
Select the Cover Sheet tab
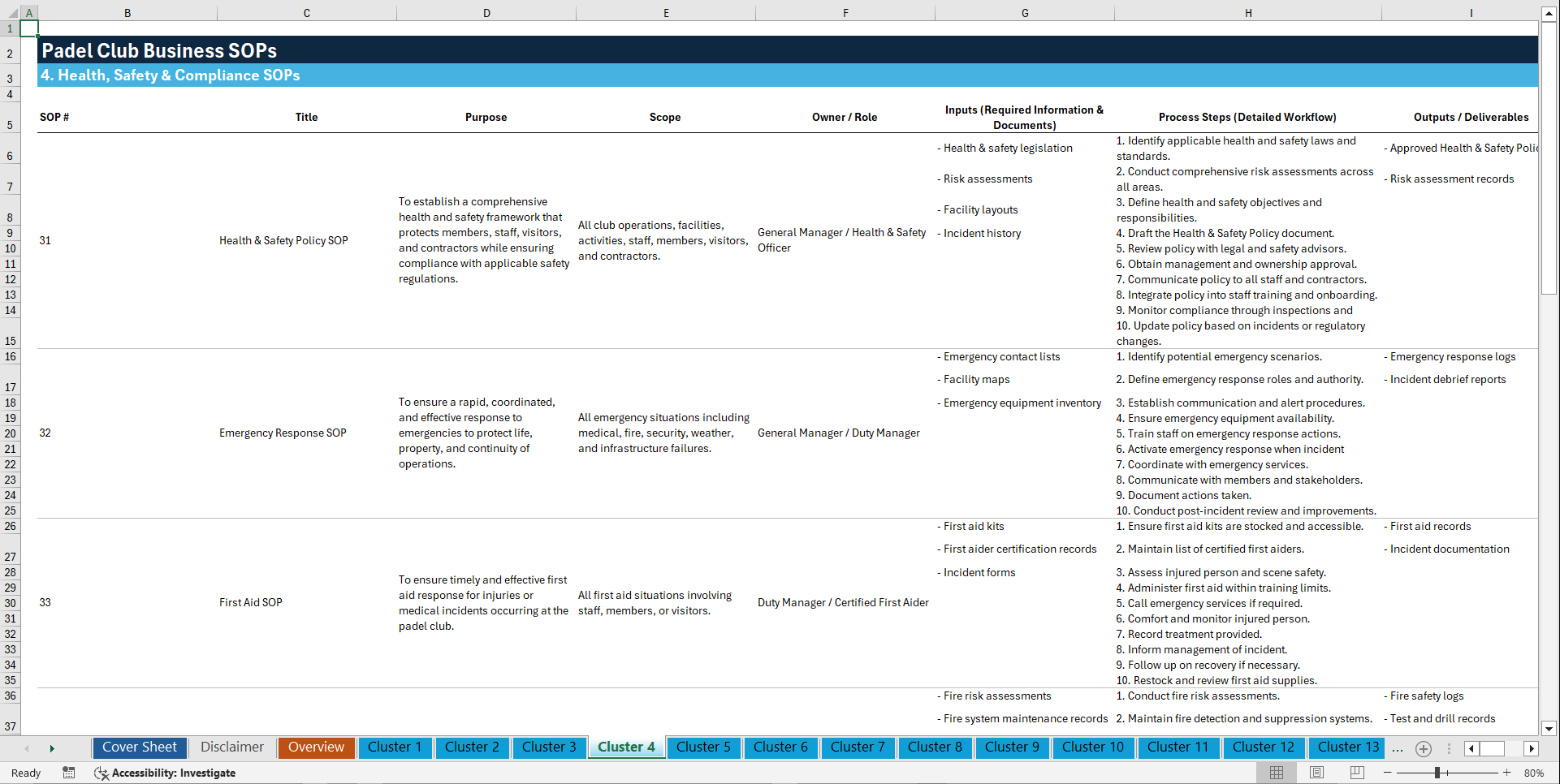tap(139, 747)
